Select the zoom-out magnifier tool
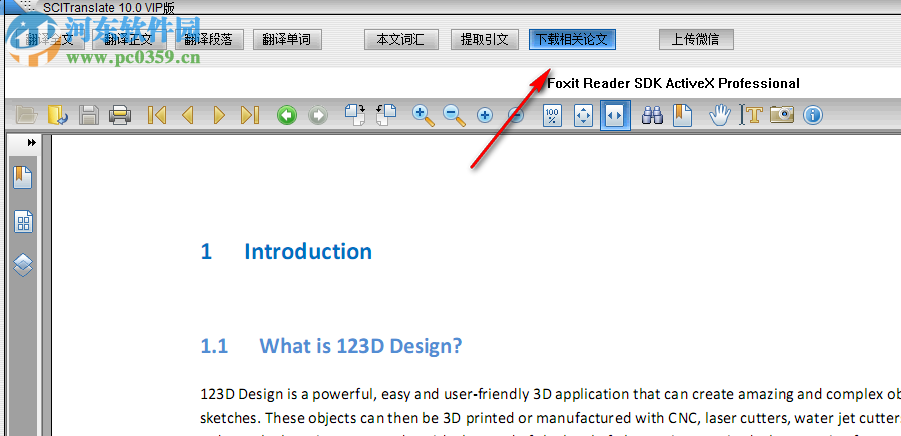901x436 pixels. pos(454,115)
